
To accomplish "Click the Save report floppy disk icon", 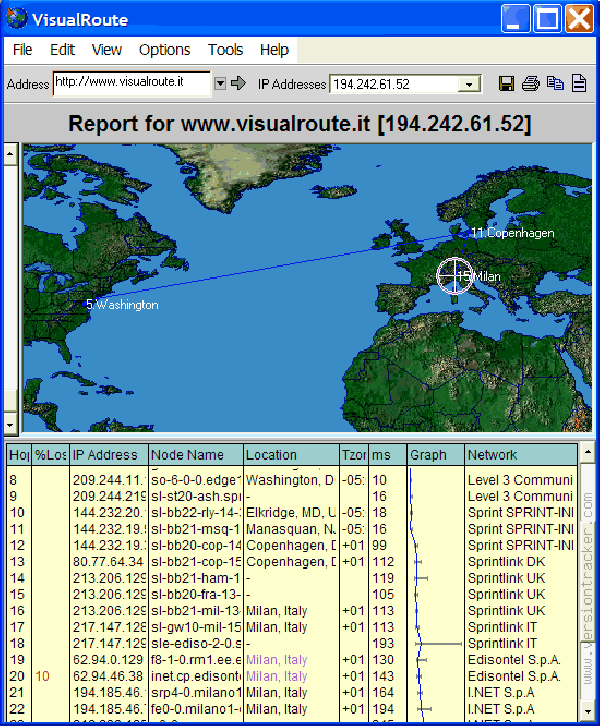I will [507, 83].
